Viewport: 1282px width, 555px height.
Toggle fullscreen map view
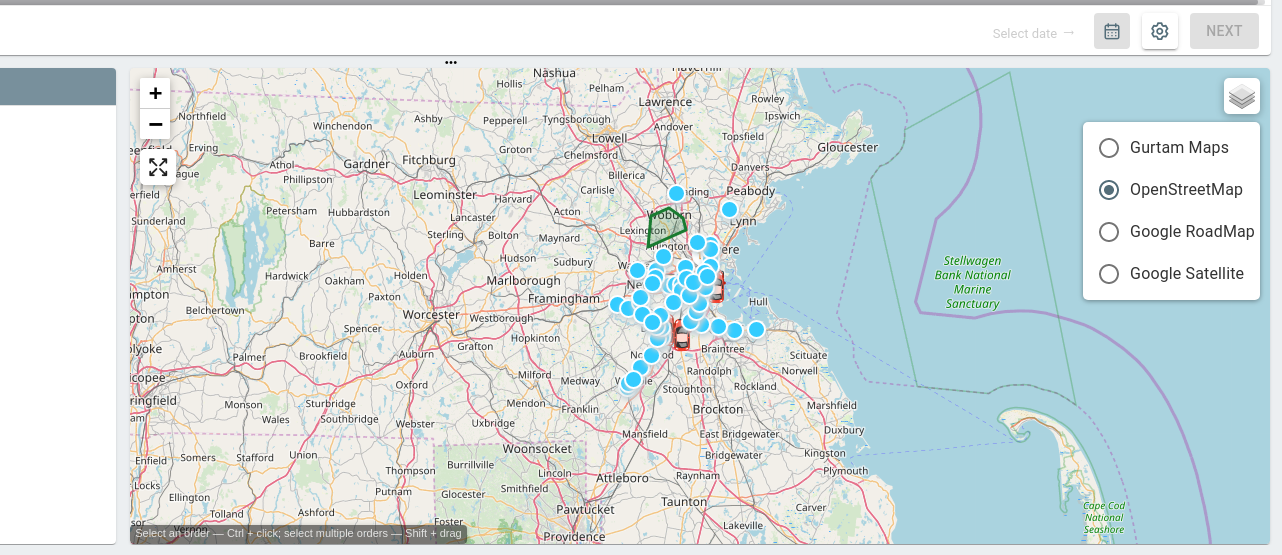tap(158, 167)
